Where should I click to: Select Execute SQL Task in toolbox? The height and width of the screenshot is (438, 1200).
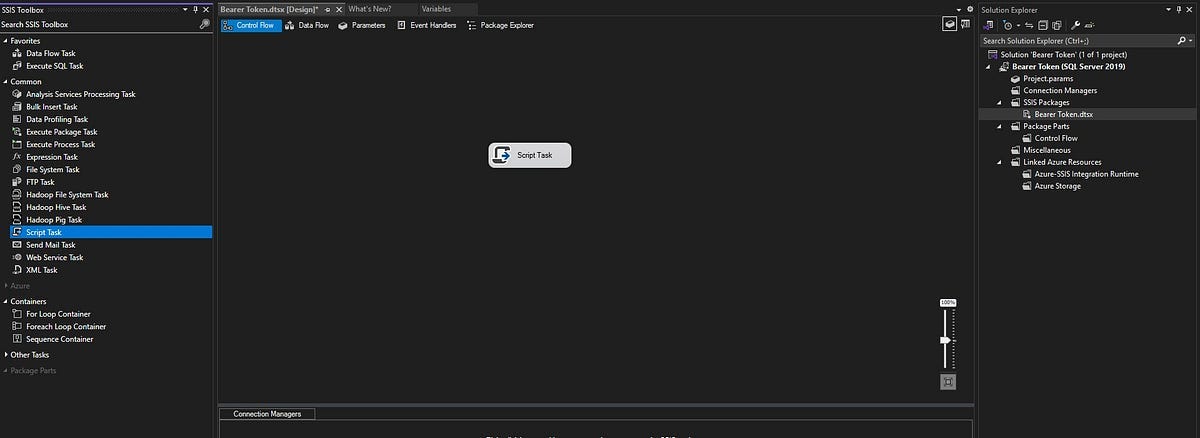click(x=54, y=65)
